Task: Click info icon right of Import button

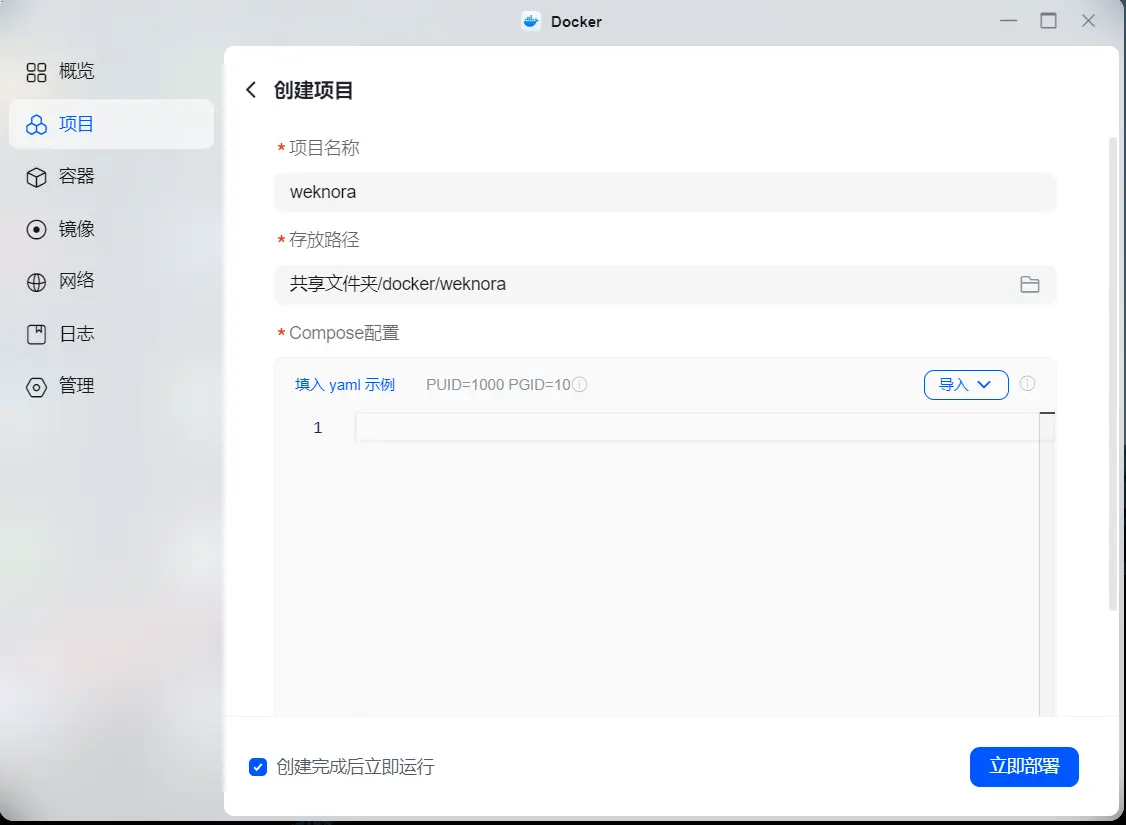Action: coord(1028,383)
